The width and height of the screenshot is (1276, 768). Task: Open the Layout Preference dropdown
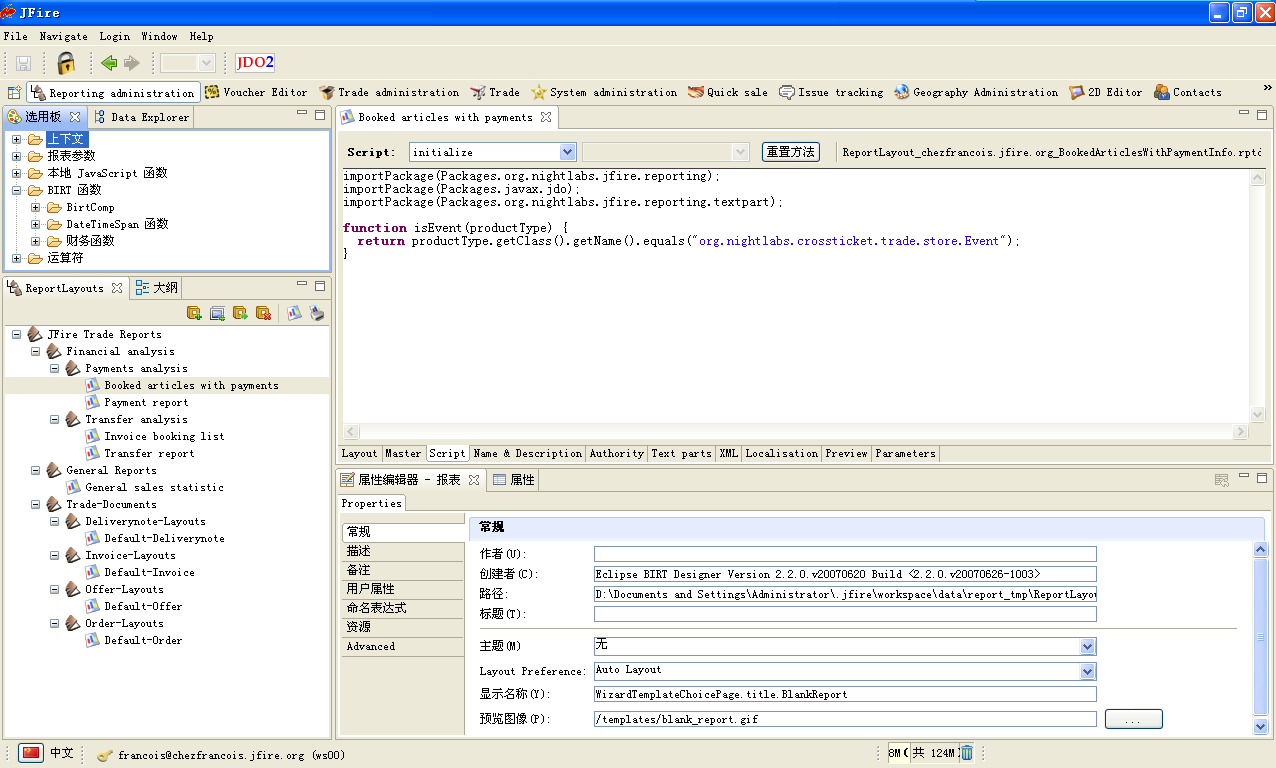coord(1088,671)
